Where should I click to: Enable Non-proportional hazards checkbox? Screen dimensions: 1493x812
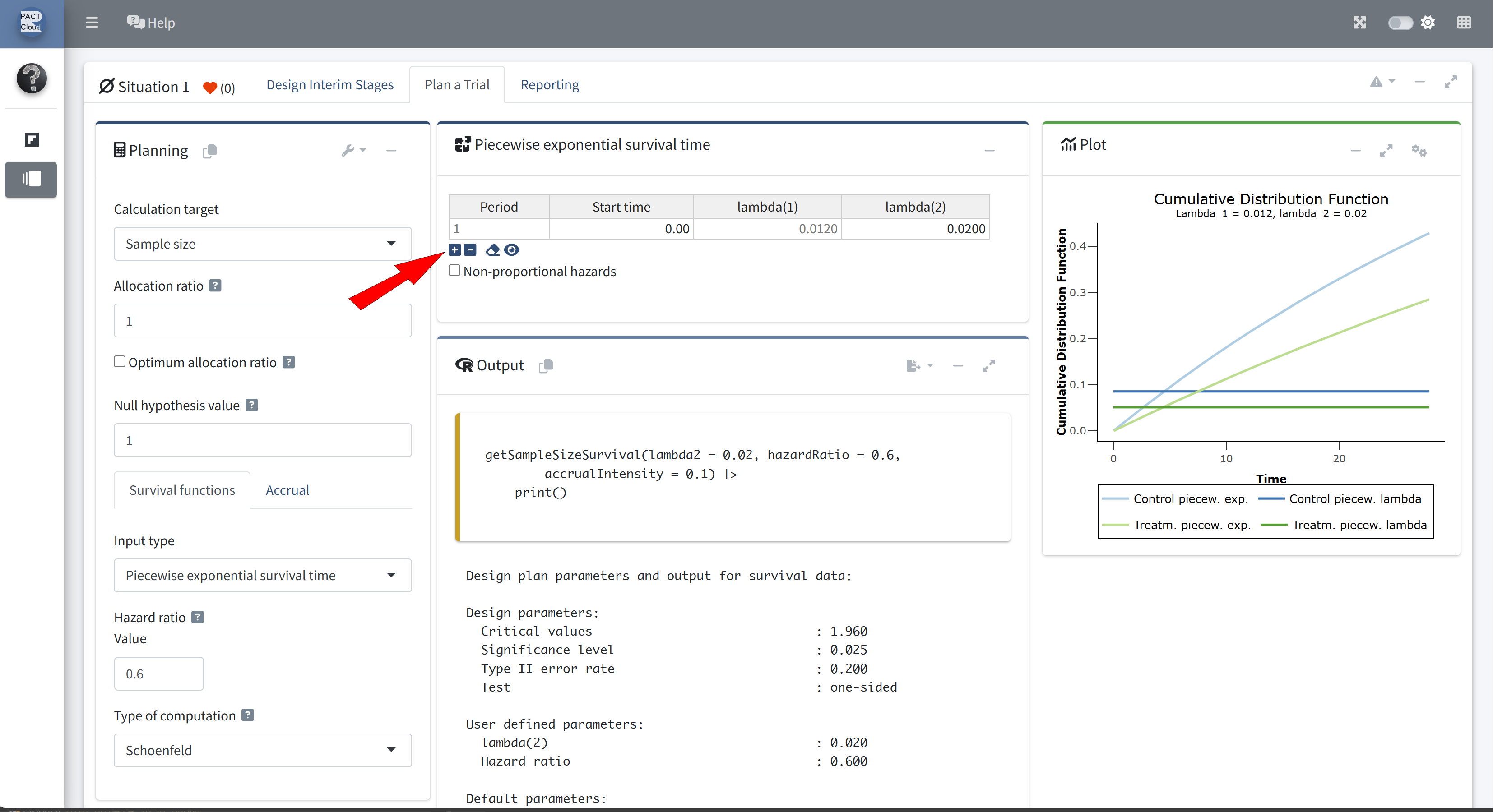tap(455, 271)
